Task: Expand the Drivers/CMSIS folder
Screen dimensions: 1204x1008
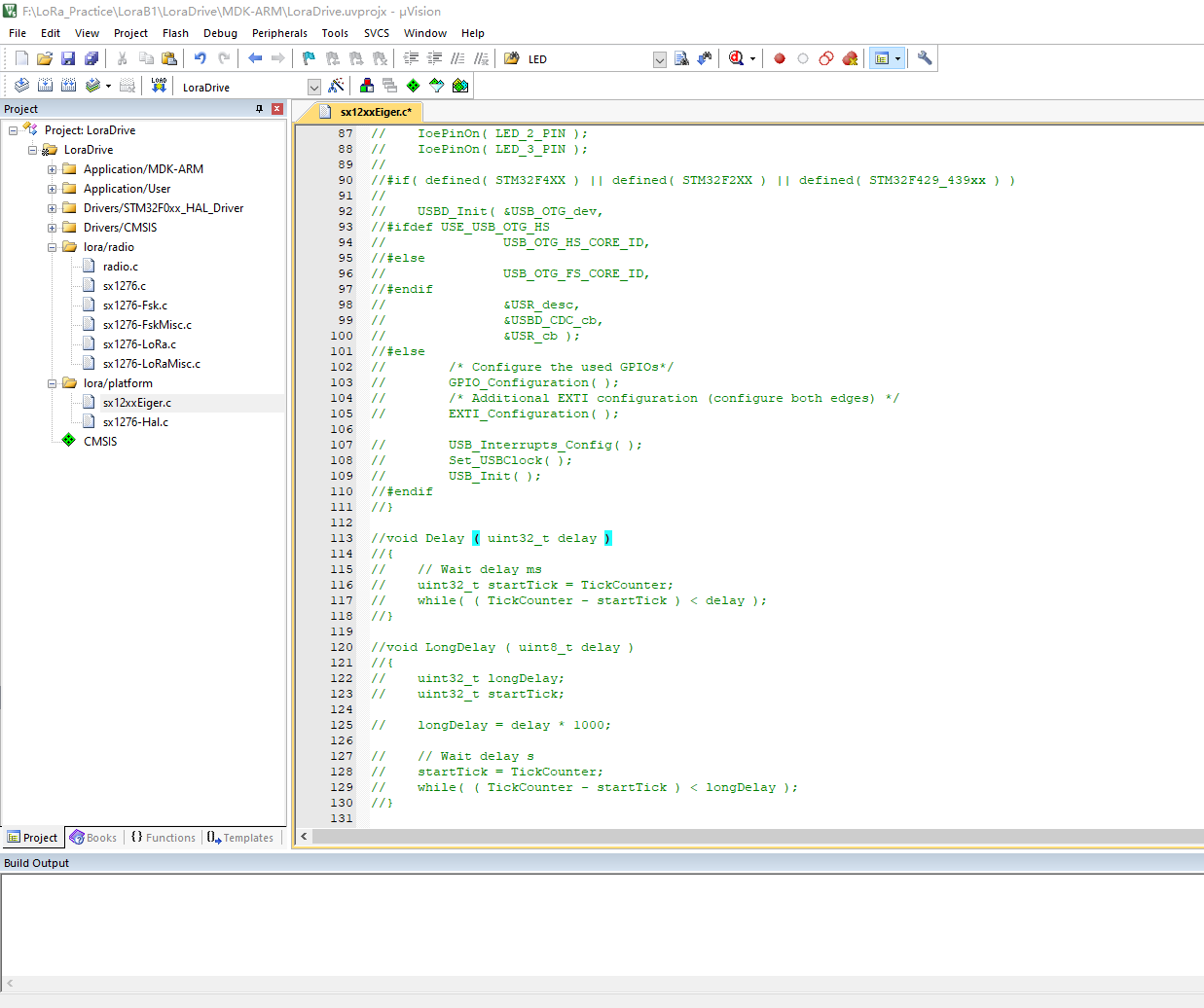Action: click(x=53, y=228)
